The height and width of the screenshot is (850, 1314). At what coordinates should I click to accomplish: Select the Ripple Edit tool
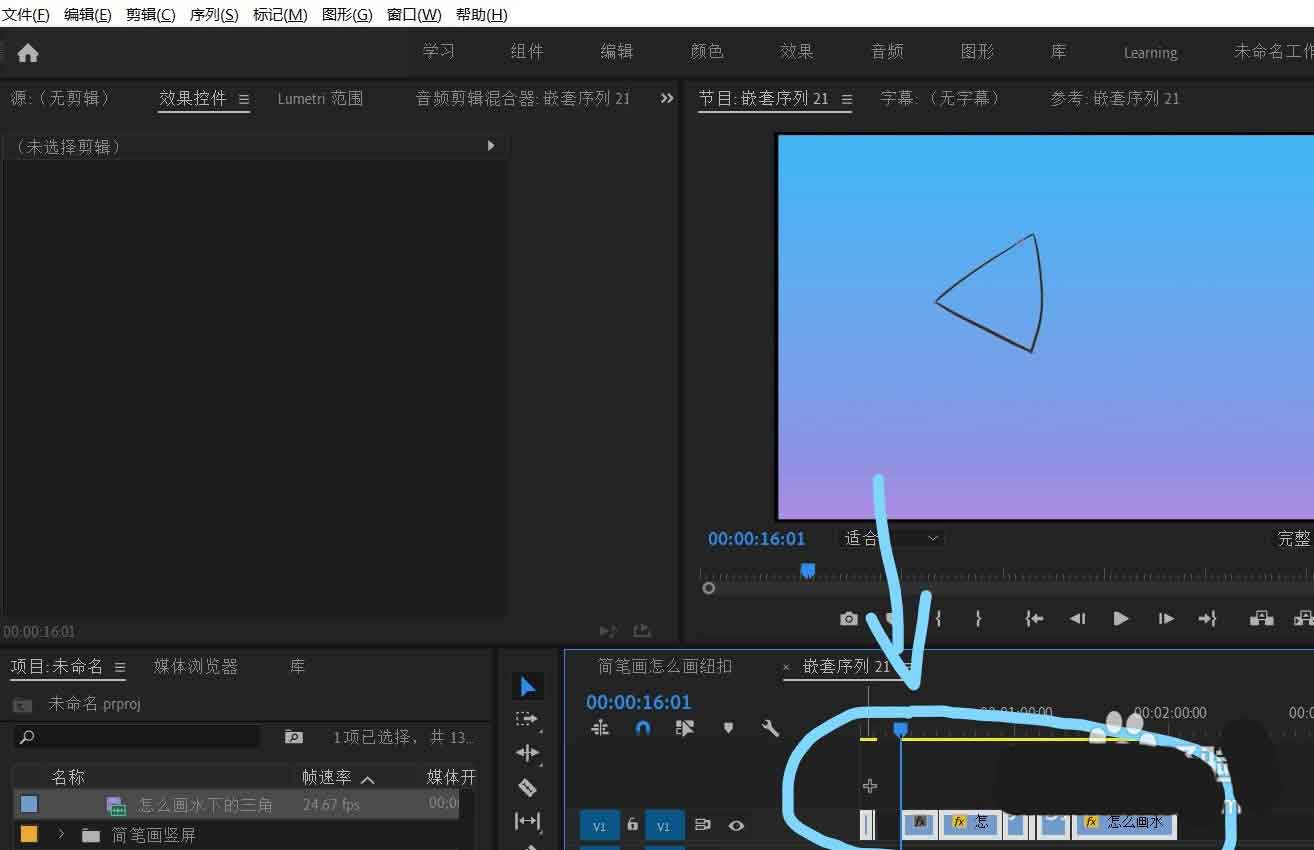pyautogui.click(x=527, y=753)
